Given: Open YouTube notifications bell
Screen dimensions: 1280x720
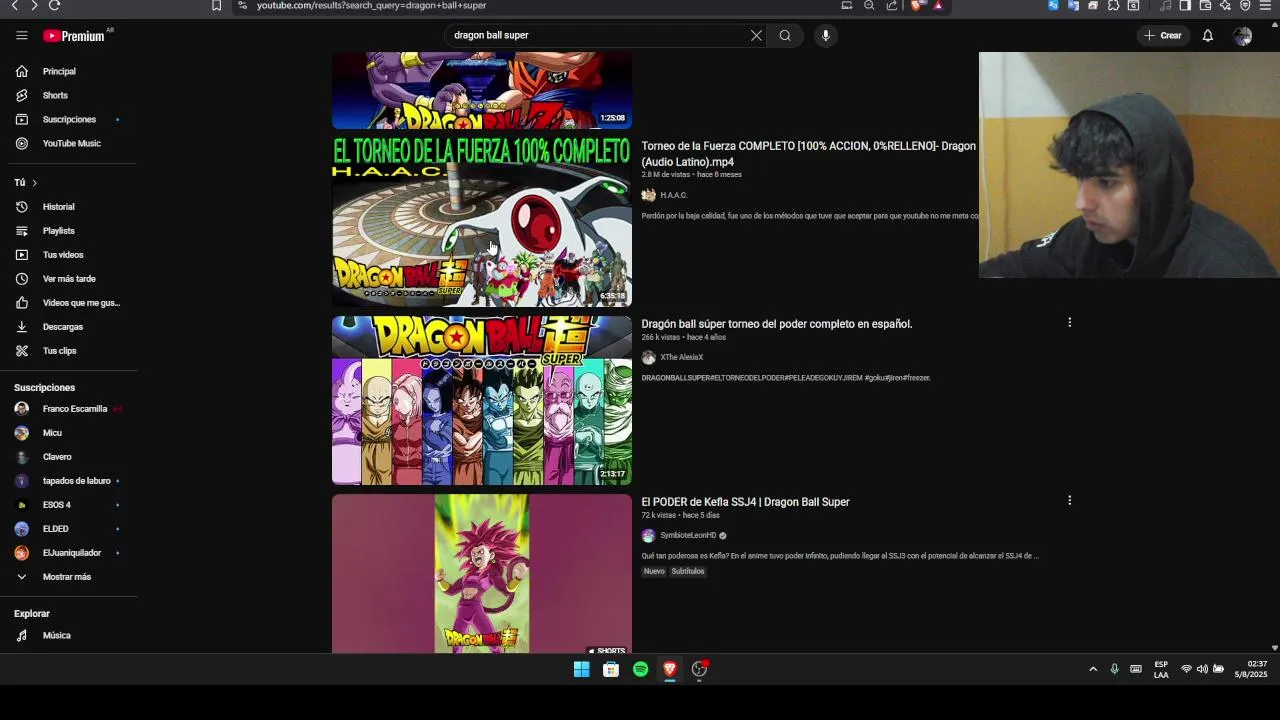Looking at the screenshot, I should click(1208, 35).
